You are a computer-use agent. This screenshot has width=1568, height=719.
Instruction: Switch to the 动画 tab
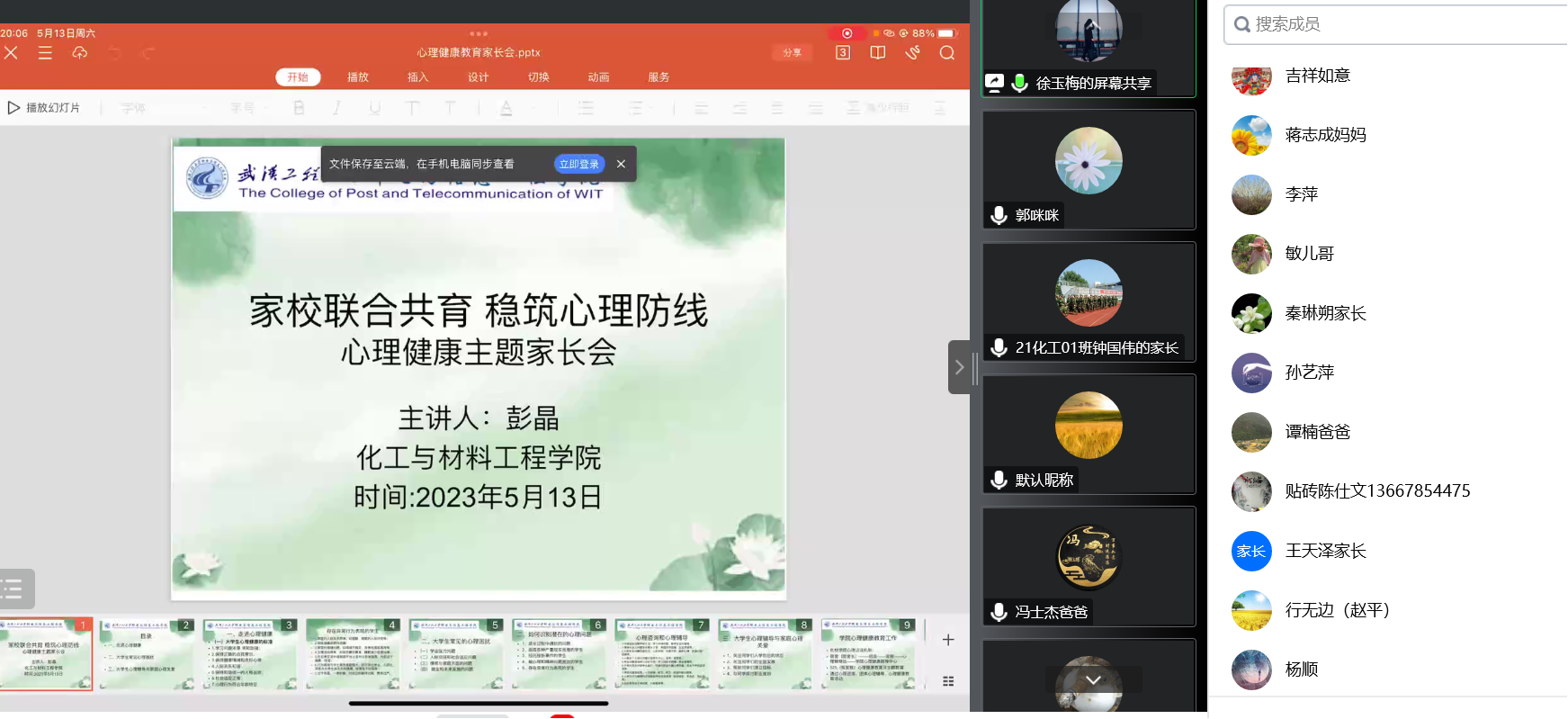point(598,77)
